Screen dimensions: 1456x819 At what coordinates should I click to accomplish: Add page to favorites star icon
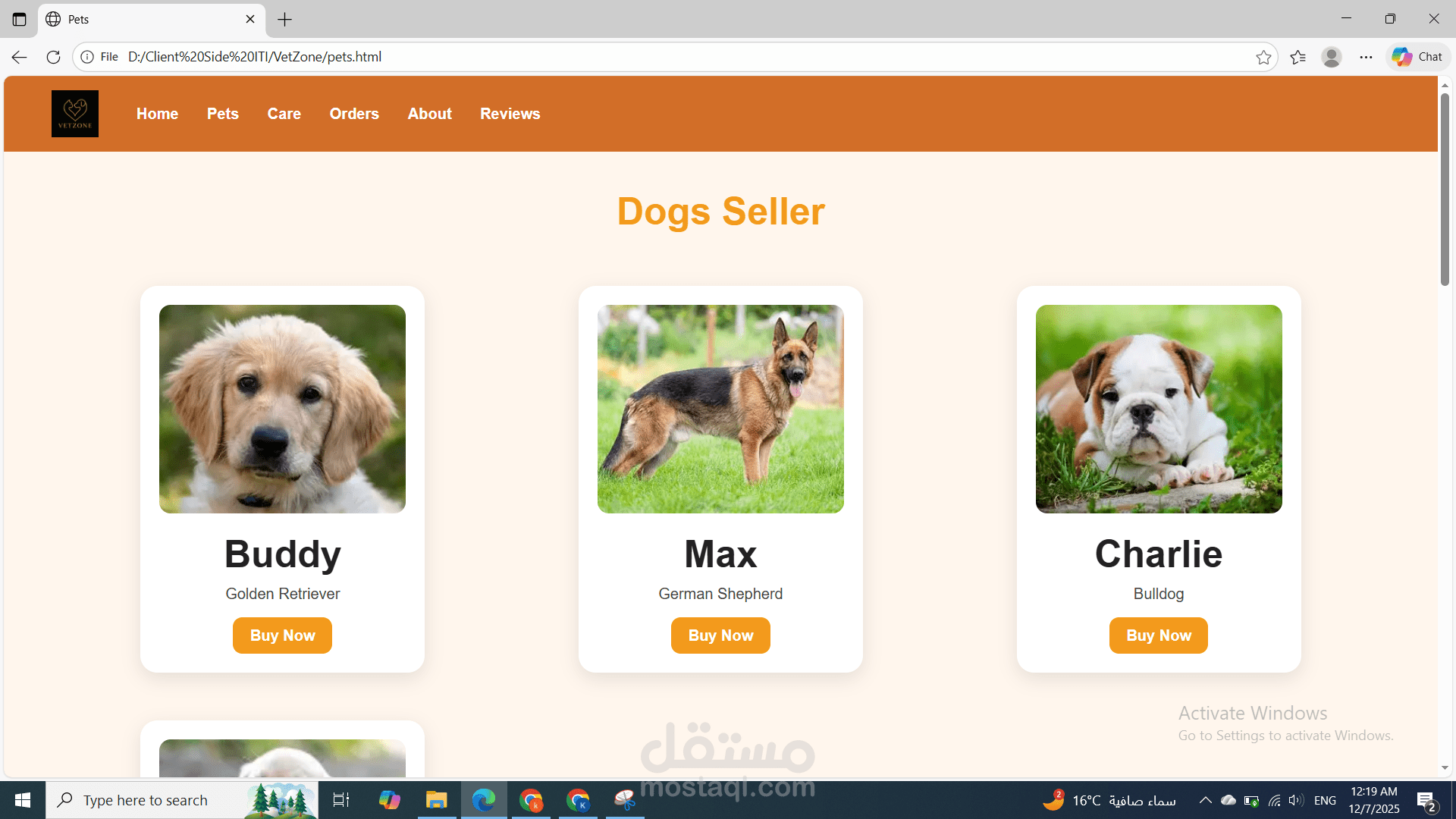click(x=1263, y=57)
